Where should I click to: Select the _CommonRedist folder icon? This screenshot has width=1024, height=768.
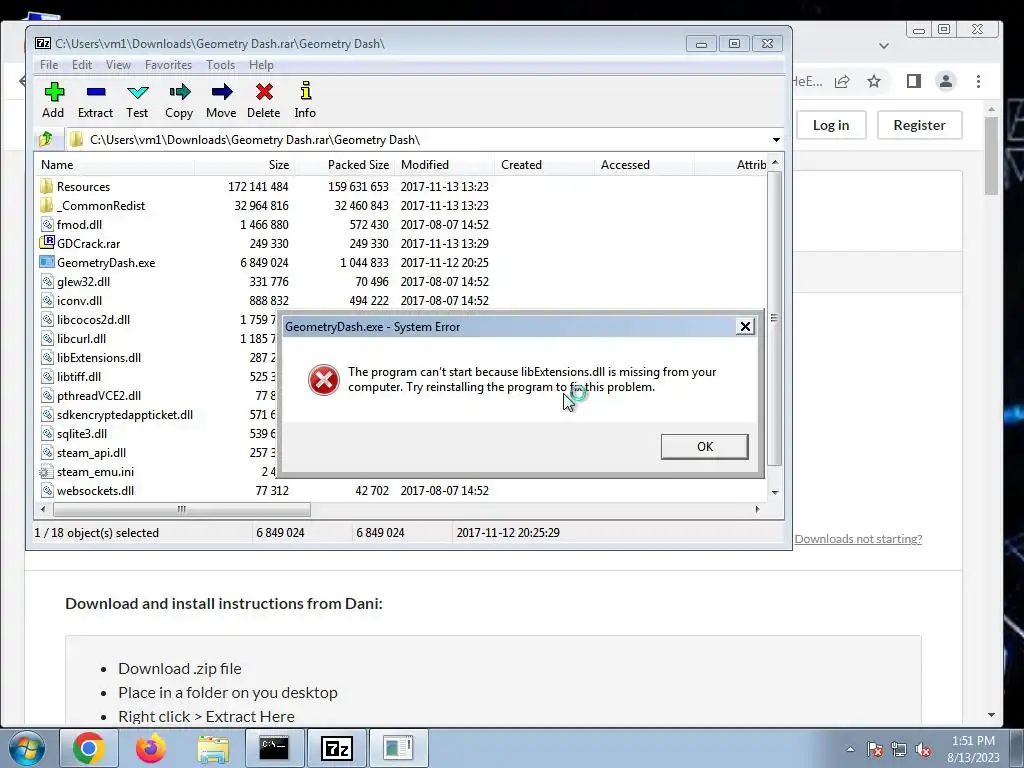46,205
